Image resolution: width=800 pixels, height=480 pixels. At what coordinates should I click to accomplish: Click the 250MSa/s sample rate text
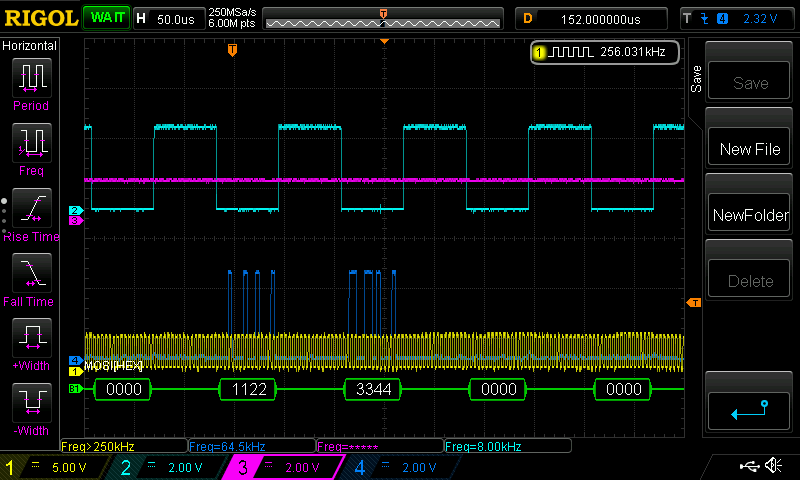pos(232,12)
